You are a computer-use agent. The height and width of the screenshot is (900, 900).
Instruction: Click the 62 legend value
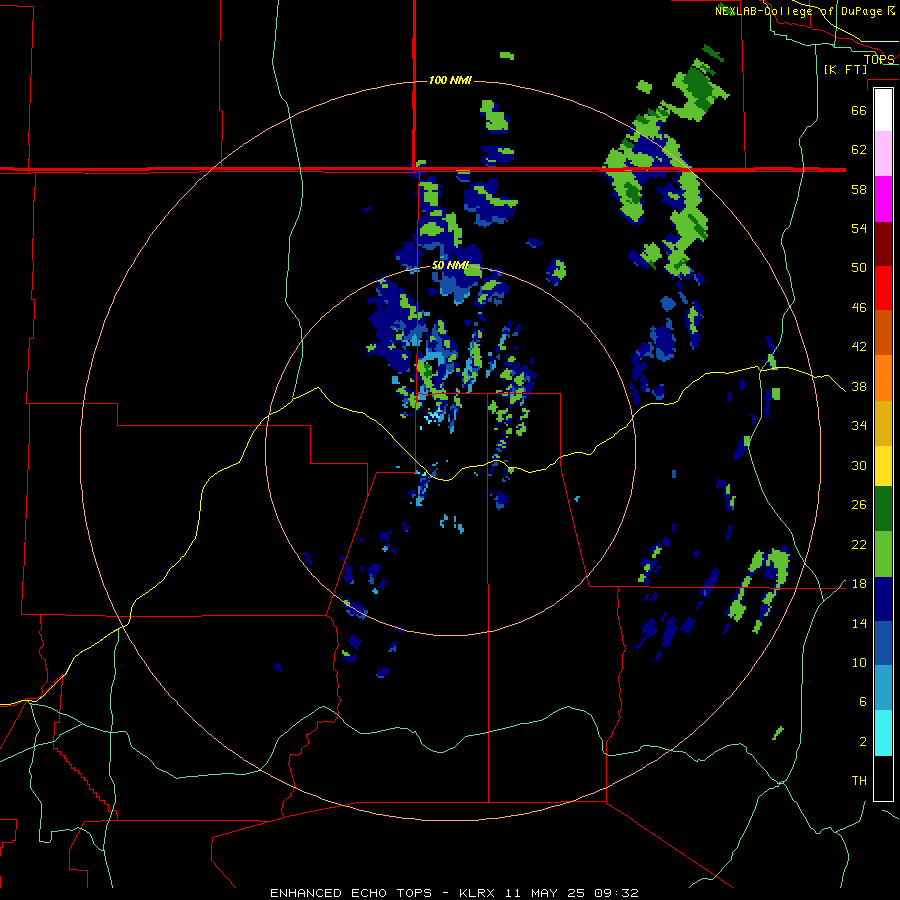click(859, 150)
